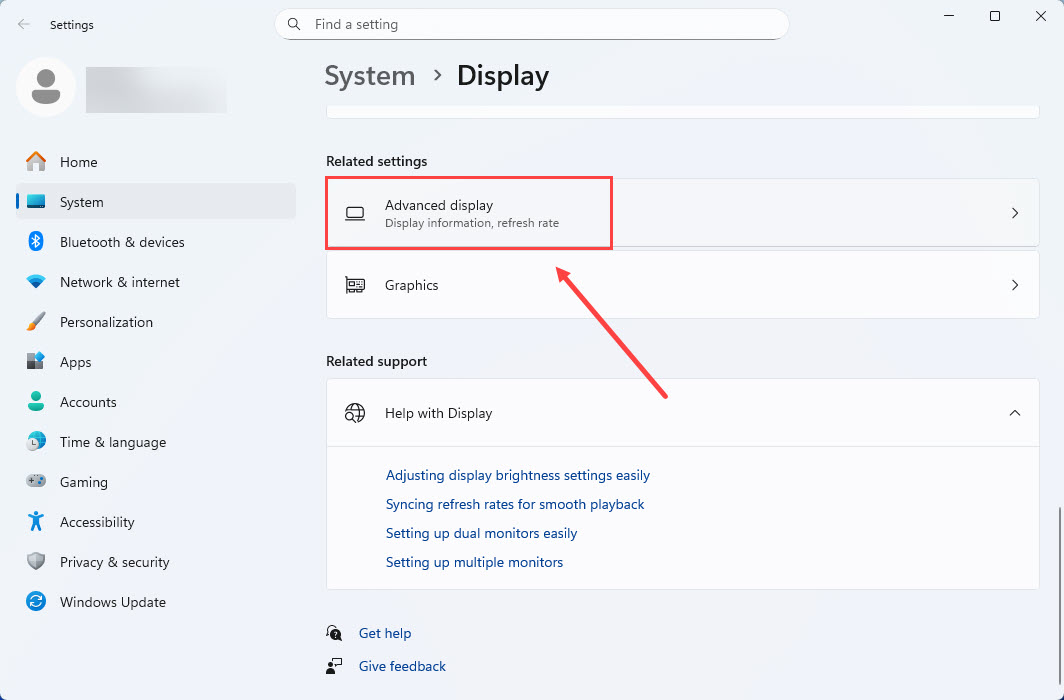Select the Gaming controller icon
This screenshot has width=1064, height=700.
36,482
